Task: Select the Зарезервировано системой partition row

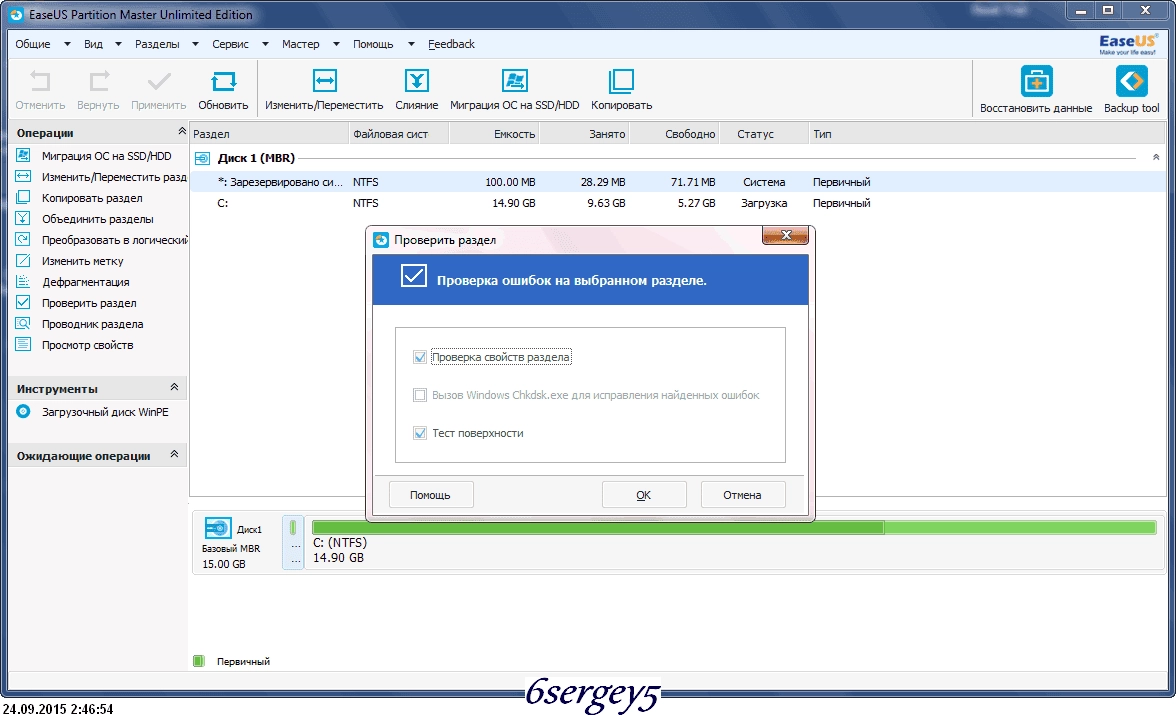Action: click(677, 182)
